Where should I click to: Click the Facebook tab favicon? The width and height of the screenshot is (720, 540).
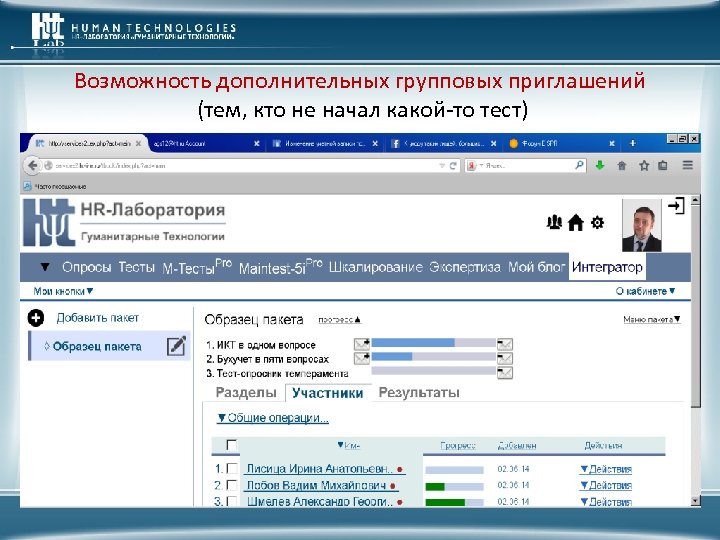point(395,144)
